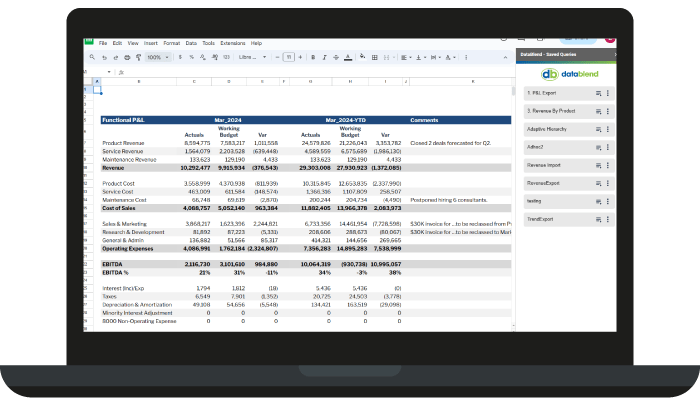Open the Edit menu
Viewport: 700px width, 400px height.
pyautogui.click(x=117, y=43)
